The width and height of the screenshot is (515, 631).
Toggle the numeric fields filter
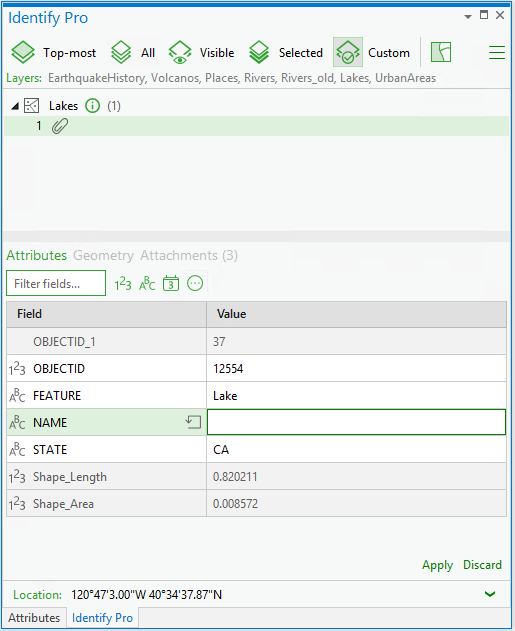(x=123, y=284)
